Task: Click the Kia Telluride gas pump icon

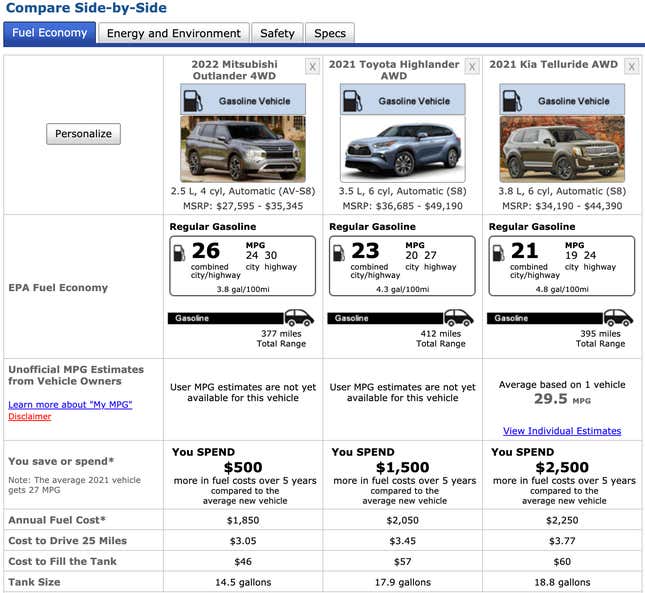Action: (512, 101)
